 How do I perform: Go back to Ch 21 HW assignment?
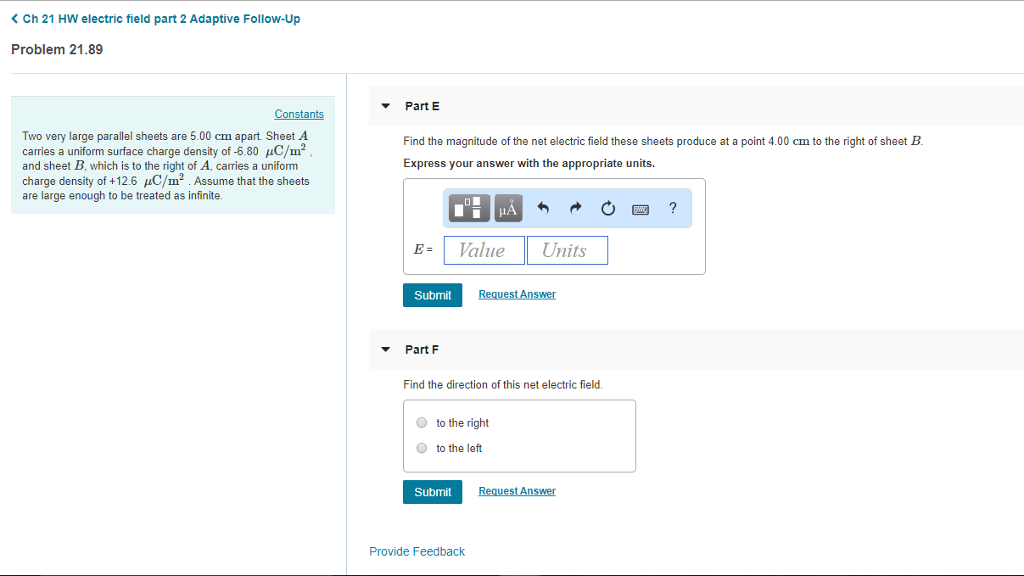click(155, 18)
